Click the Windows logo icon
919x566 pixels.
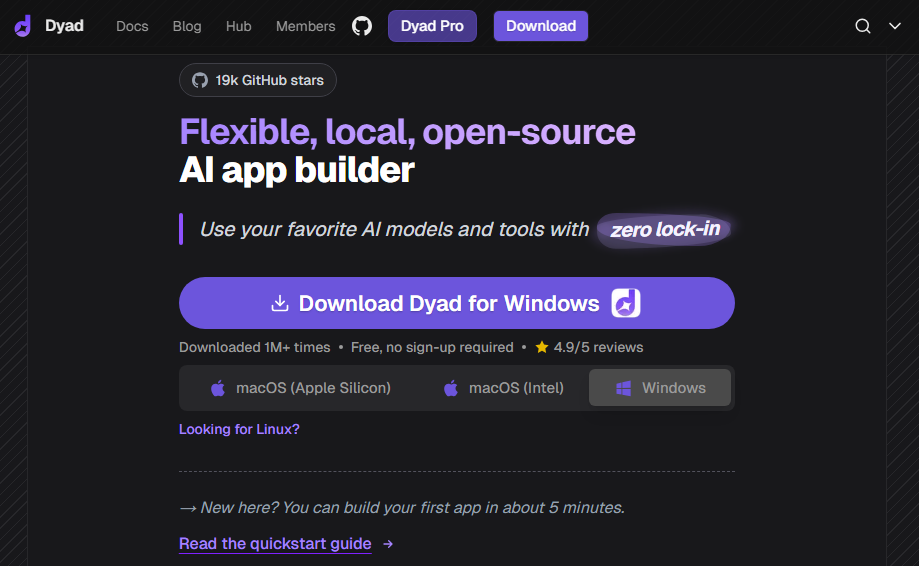623,388
